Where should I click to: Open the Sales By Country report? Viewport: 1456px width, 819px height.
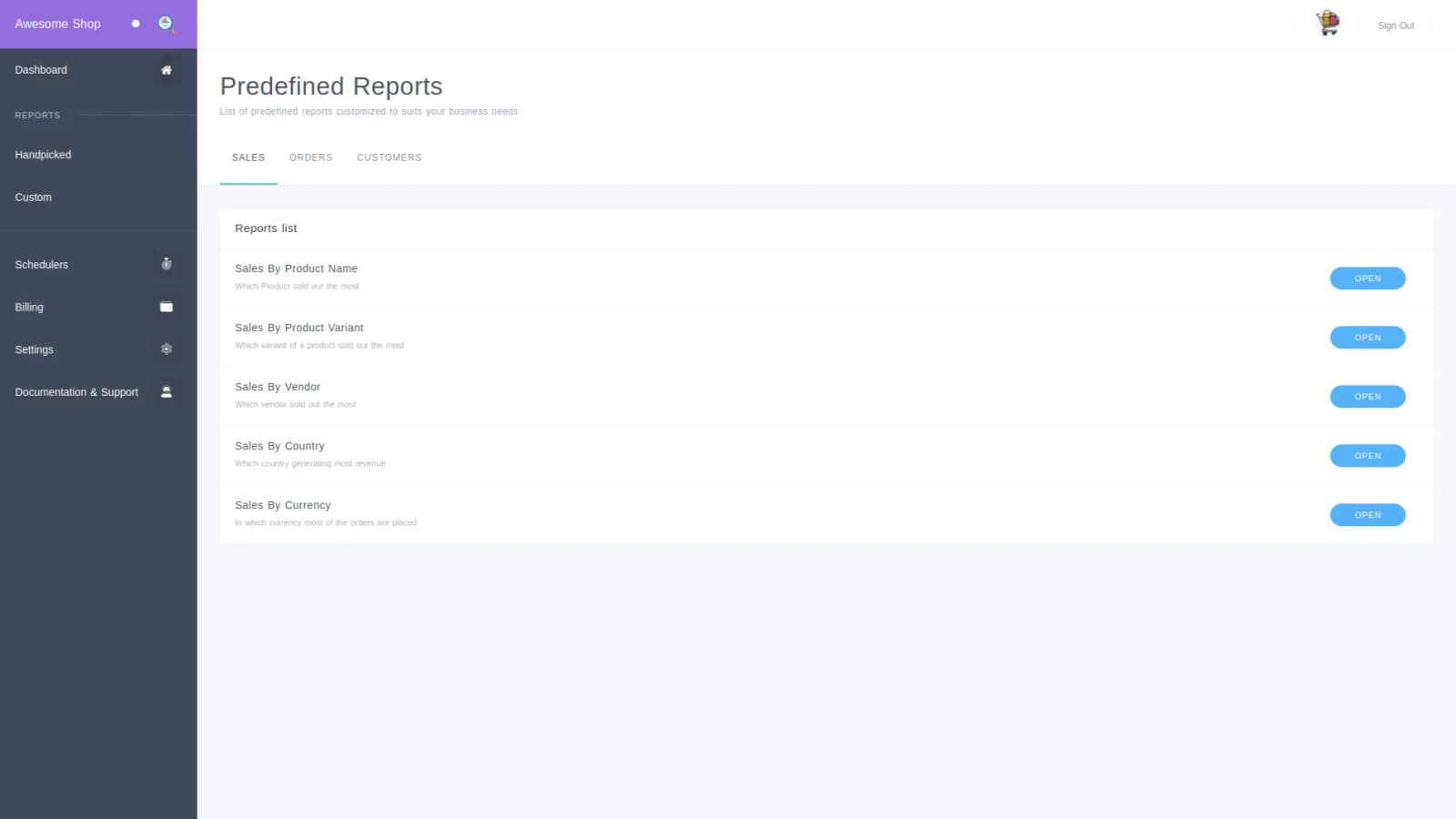[1368, 456]
